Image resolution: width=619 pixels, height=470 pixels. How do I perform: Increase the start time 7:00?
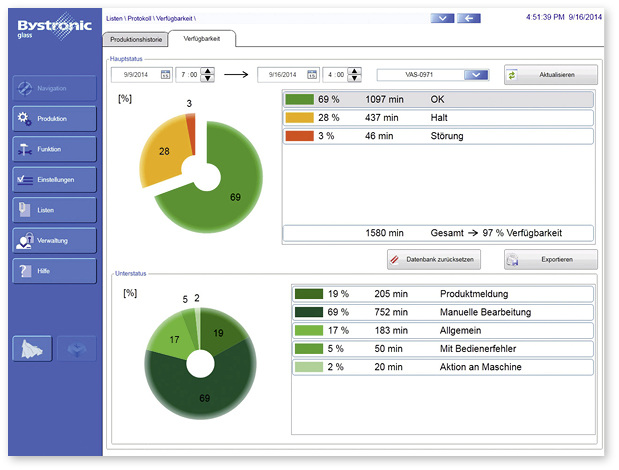pos(208,71)
